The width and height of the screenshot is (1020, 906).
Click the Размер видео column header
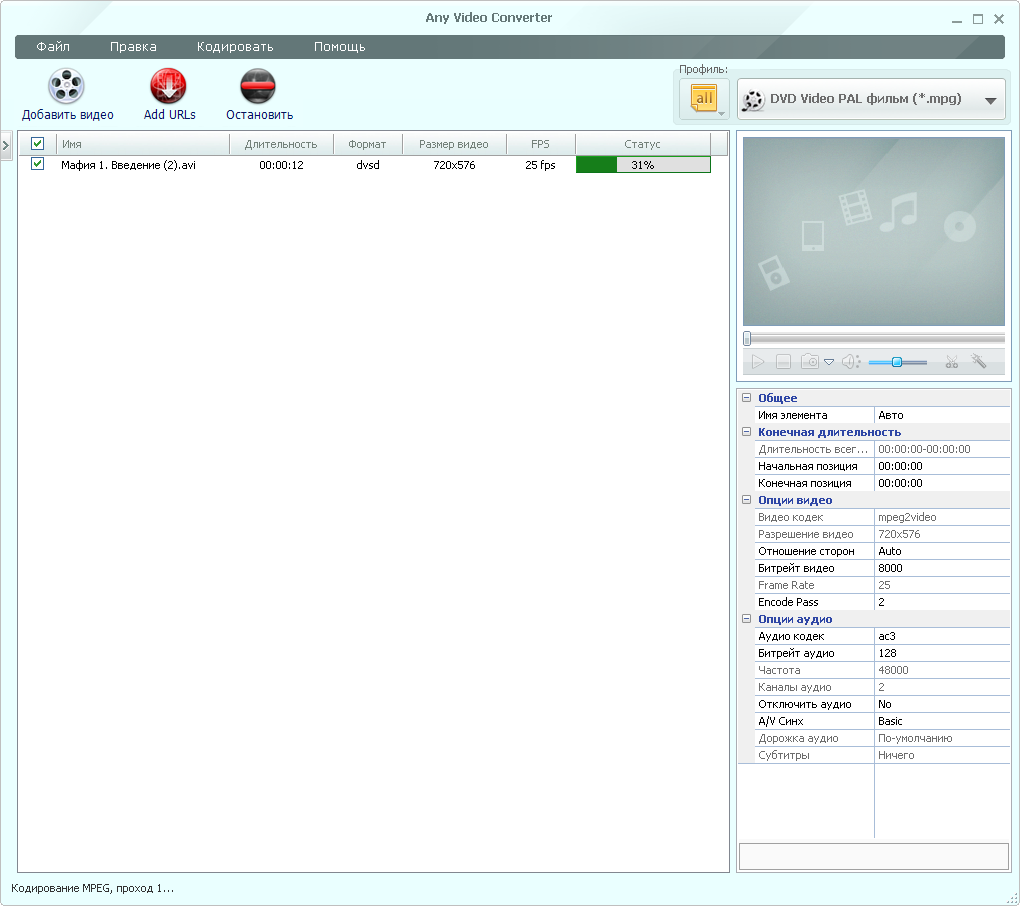click(x=454, y=144)
